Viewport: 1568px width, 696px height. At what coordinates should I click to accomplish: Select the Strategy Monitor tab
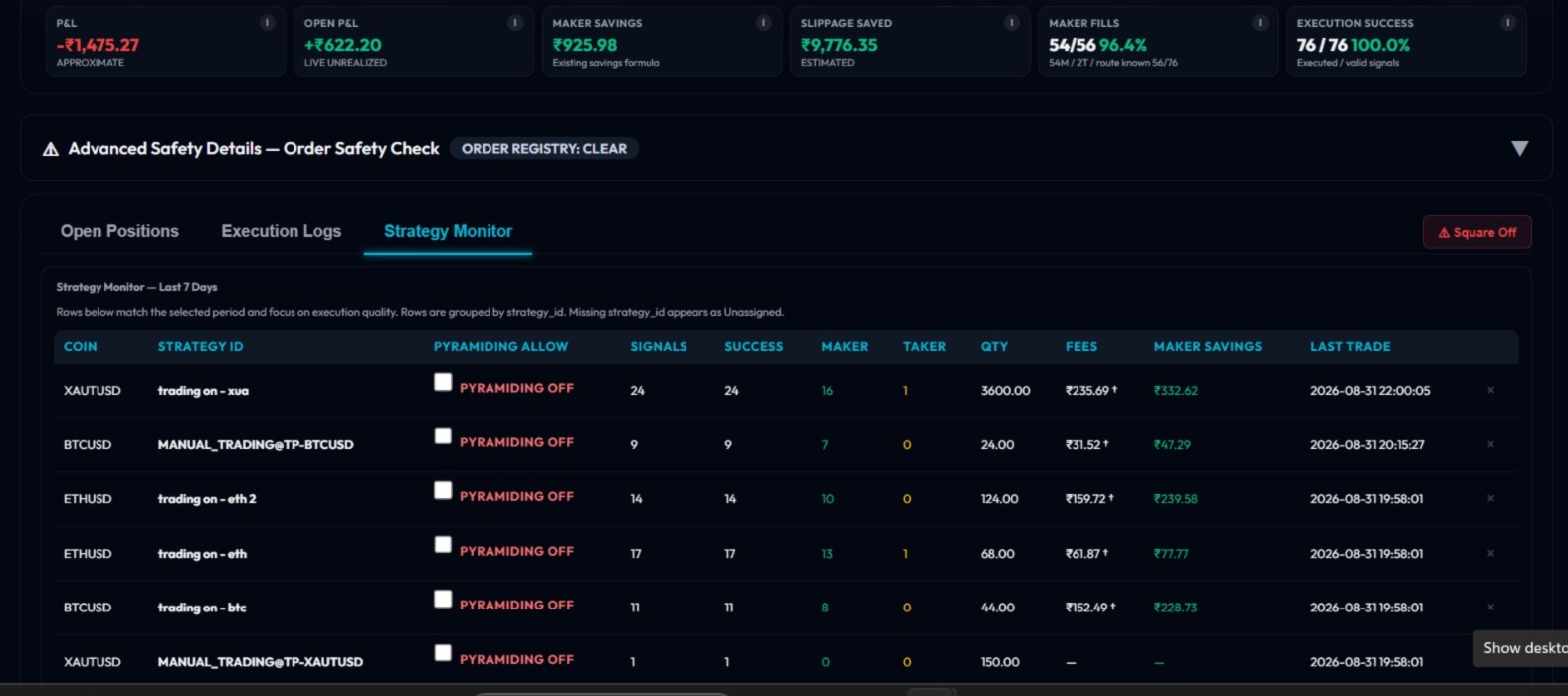point(448,231)
